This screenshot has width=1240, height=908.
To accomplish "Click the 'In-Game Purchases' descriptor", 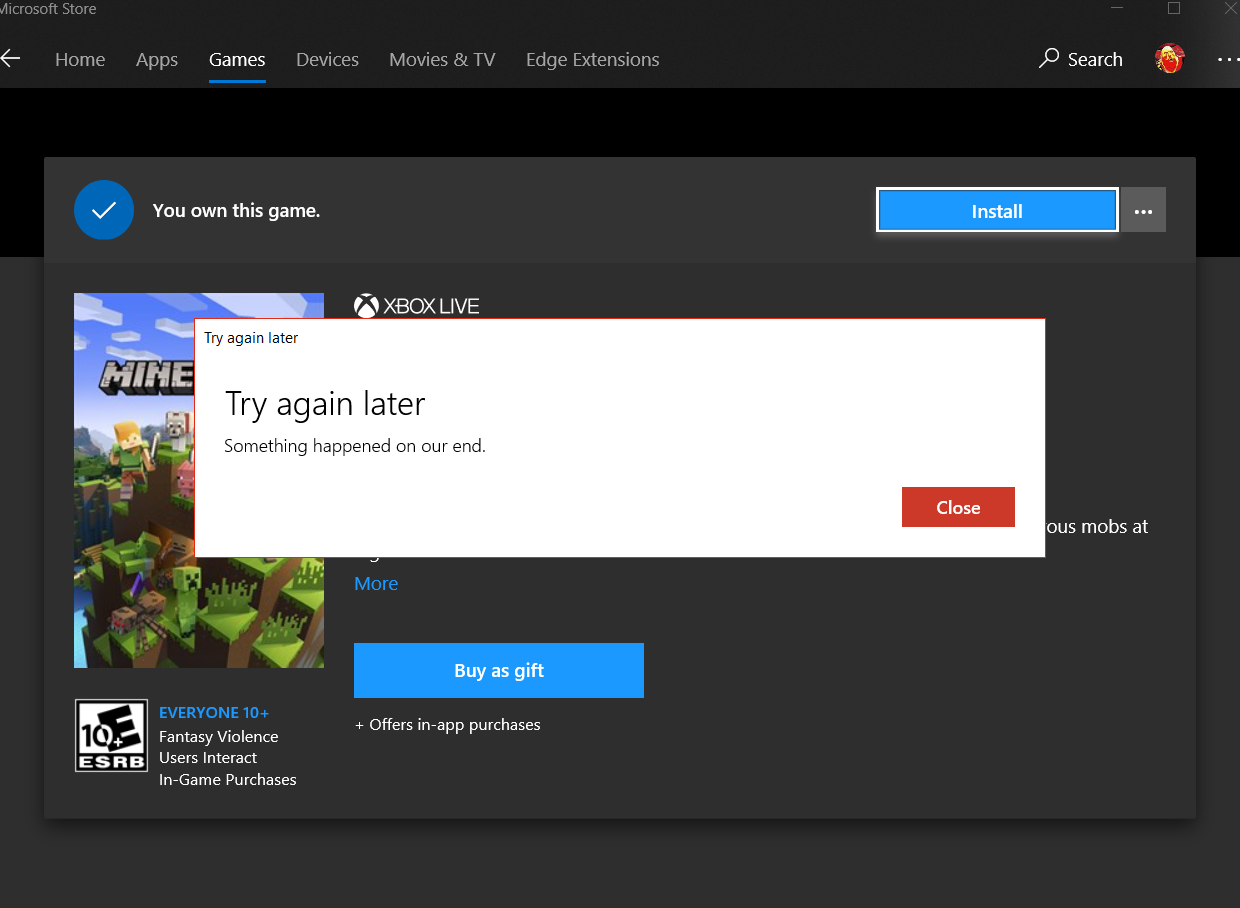I will pyautogui.click(x=228, y=780).
